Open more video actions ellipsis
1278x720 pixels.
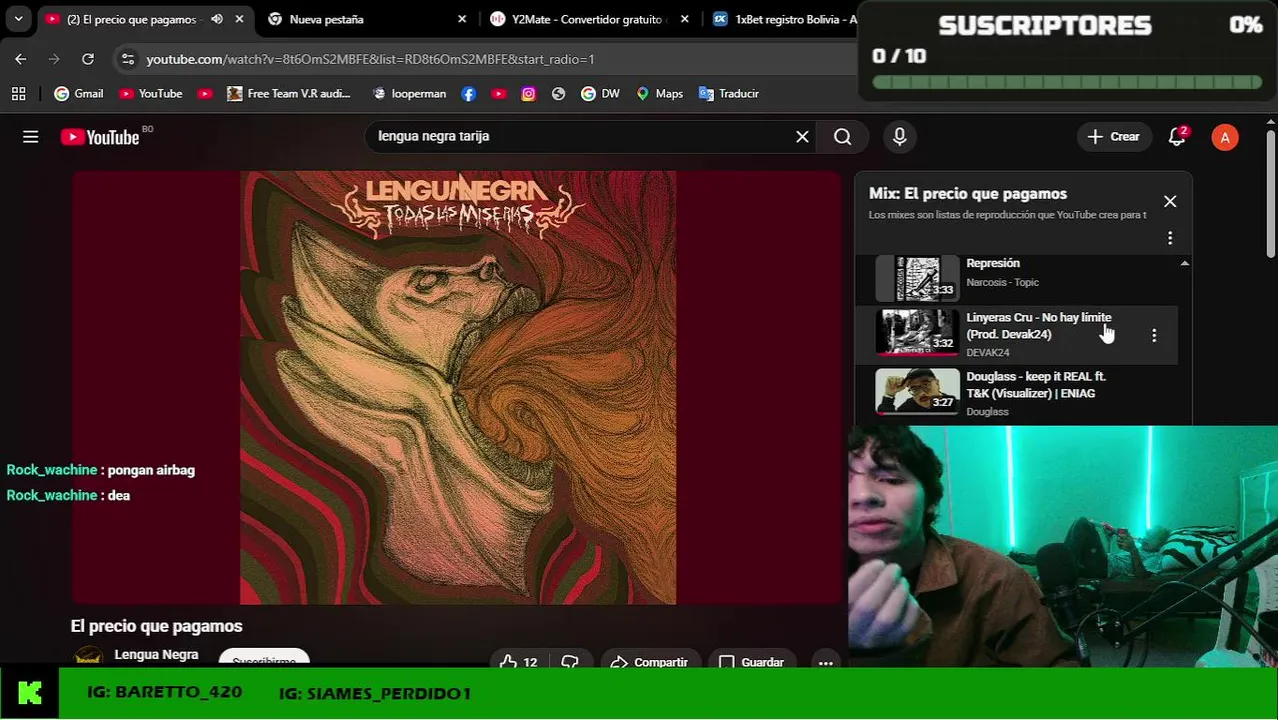click(826, 661)
